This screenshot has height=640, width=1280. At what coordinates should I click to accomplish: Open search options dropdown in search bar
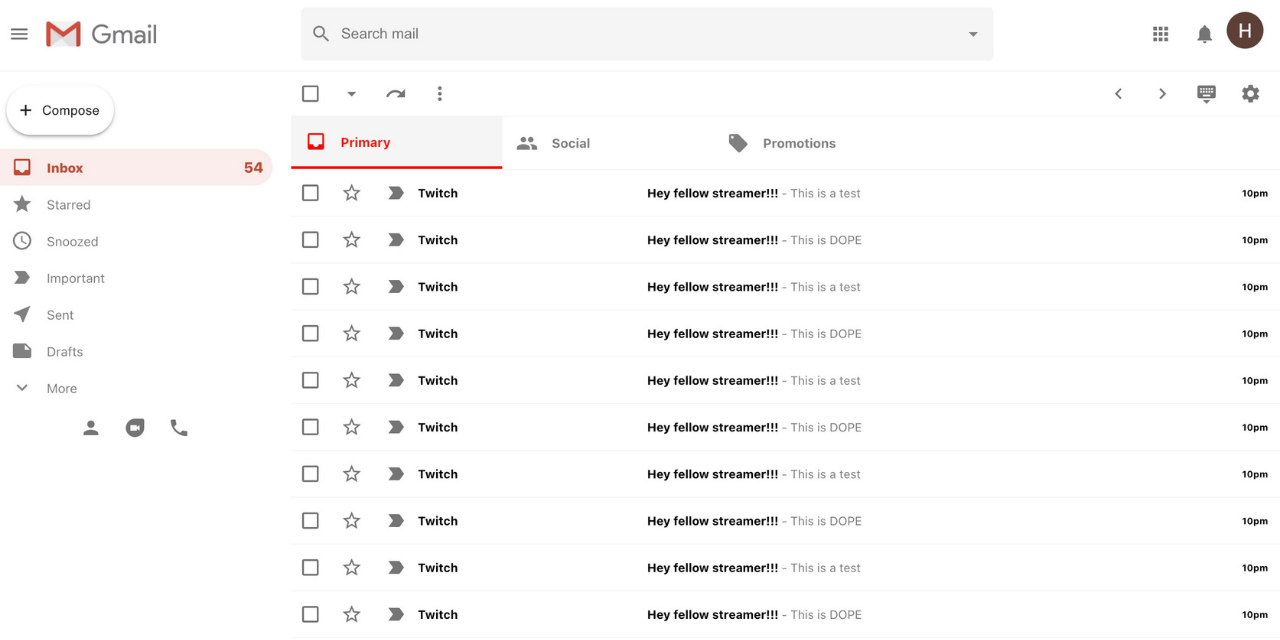coord(972,33)
